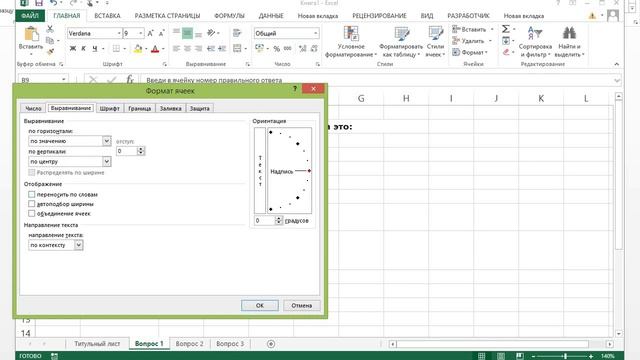Screen dimensions: 640x360
Task: Click the Paste (Вставить) clipboard icon
Action: [31, 34]
